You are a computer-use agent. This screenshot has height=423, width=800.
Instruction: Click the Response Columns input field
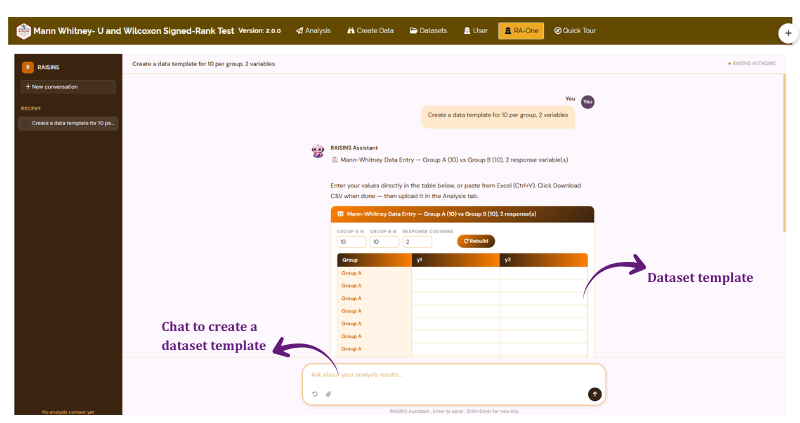tap(417, 242)
